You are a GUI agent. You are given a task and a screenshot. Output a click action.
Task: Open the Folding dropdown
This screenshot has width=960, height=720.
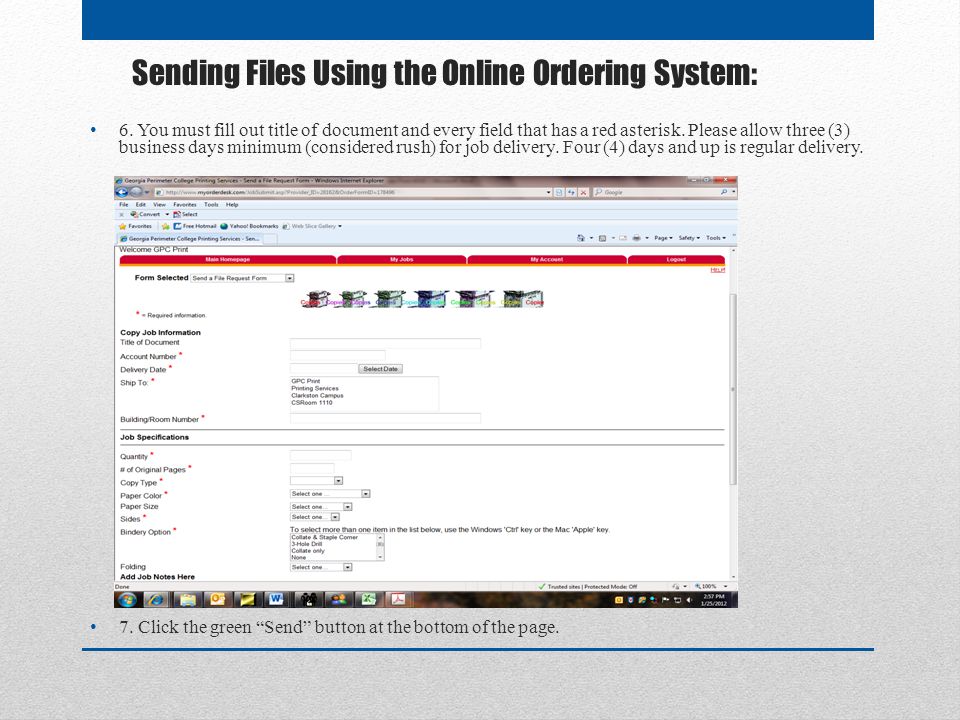321,567
